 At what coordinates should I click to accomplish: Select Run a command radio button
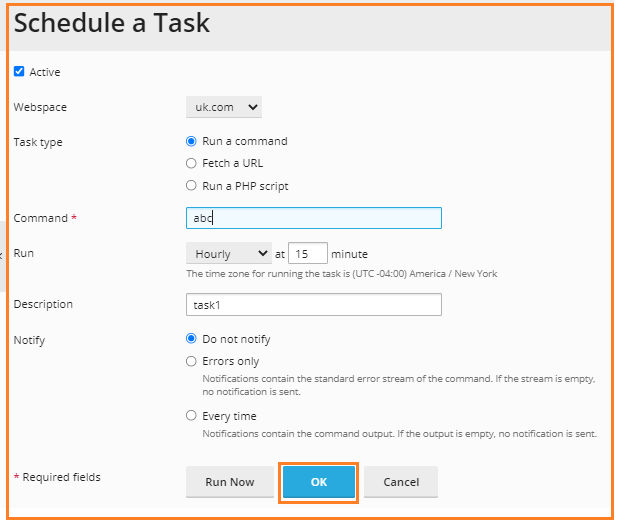[x=191, y=141]
